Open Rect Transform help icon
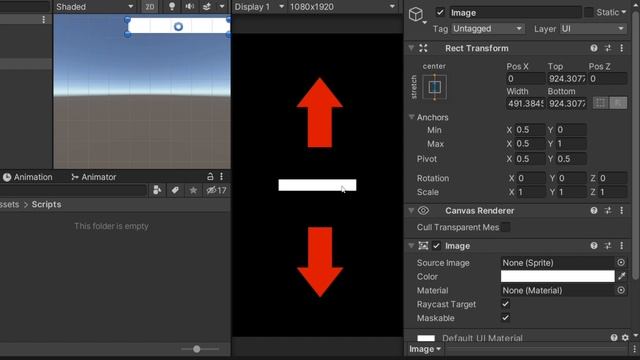640x360 pixels. pyautogui.click(x=594, y=48)
